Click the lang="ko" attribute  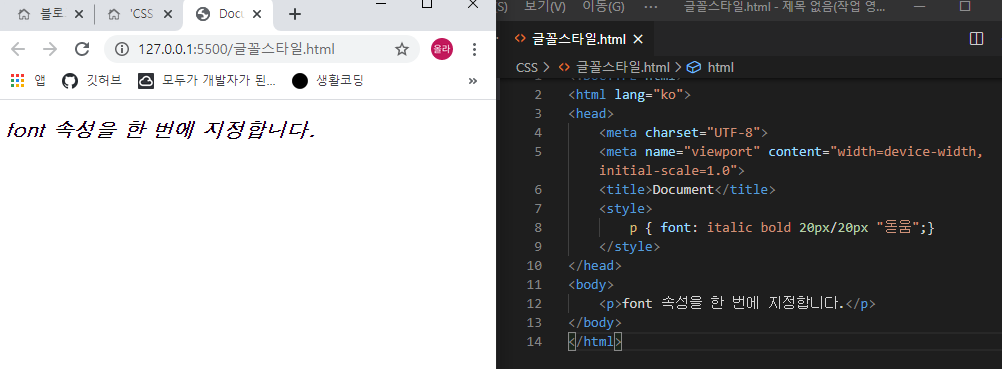(649, 95)
